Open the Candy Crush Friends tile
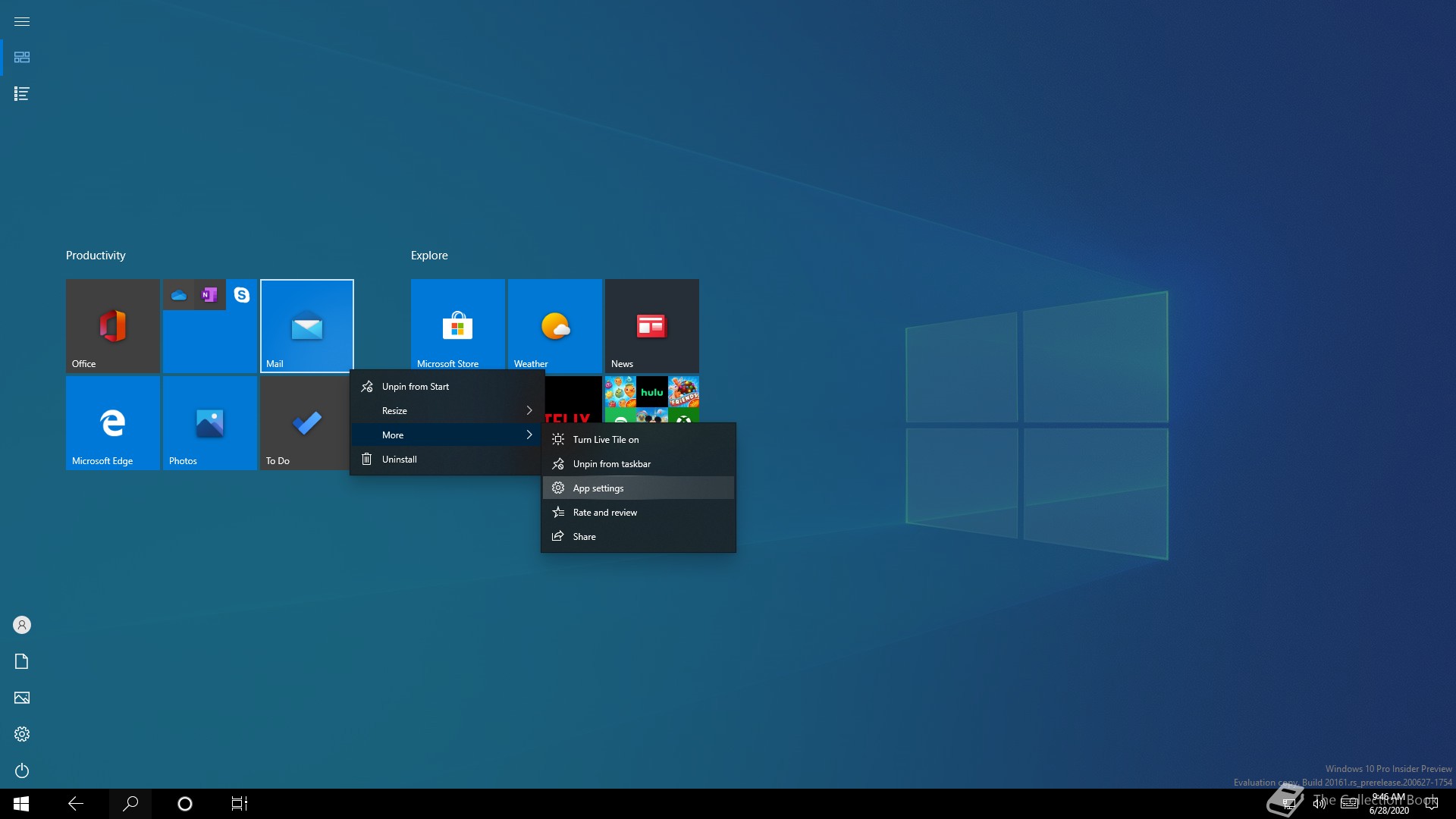The width and height of the screenshot is (1456, 819). pos(684,392)
